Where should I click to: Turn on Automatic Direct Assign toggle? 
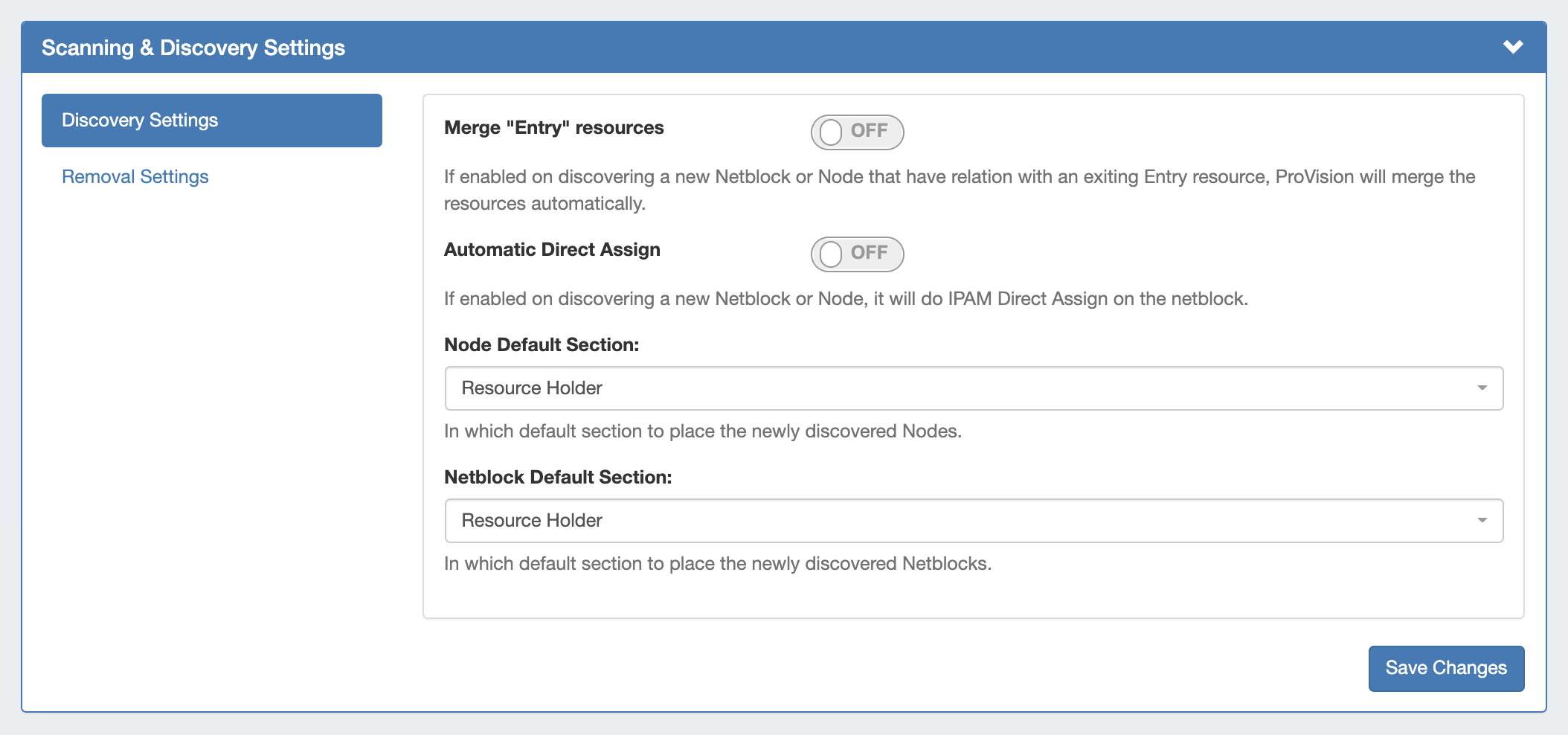[857, 254]
